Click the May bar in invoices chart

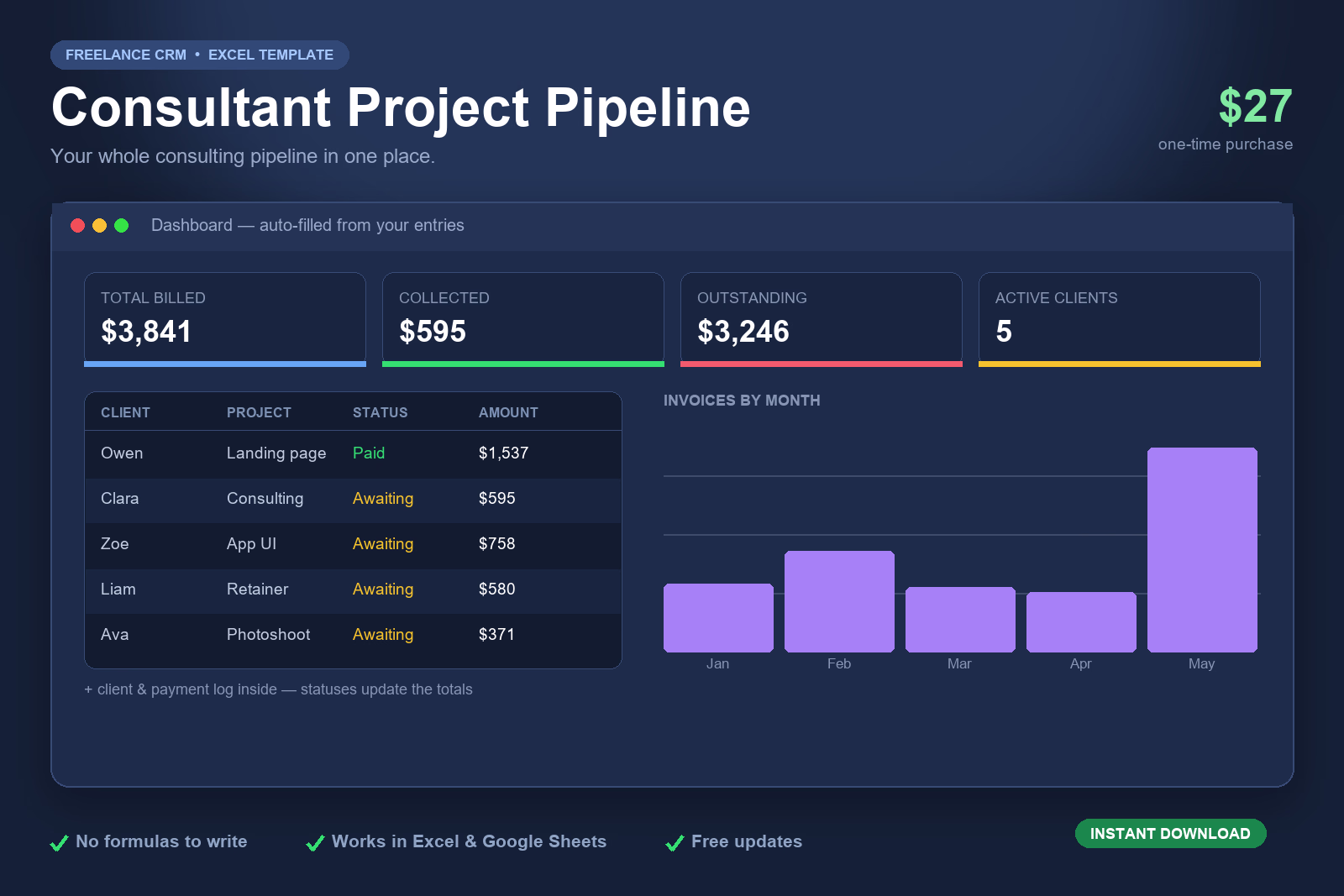tap(1202, 550)
